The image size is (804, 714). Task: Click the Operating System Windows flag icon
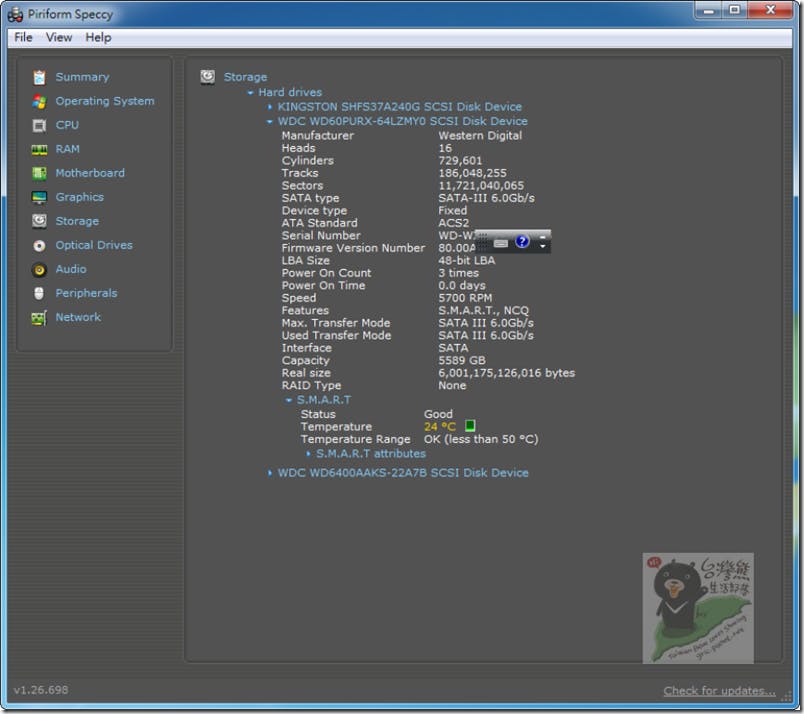[x=39, y=101]
